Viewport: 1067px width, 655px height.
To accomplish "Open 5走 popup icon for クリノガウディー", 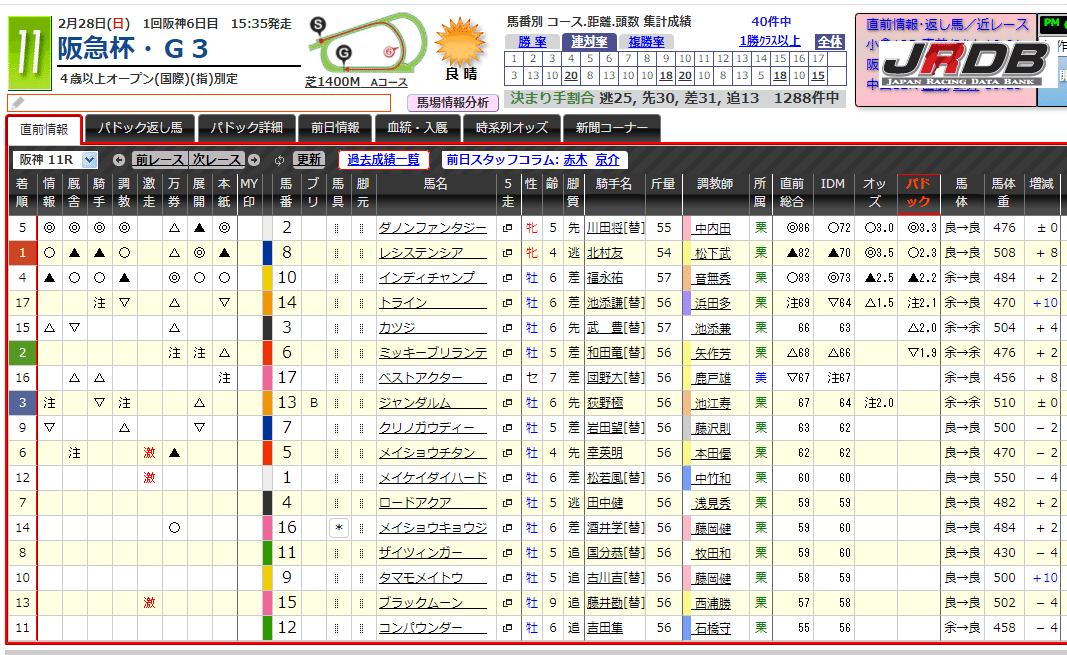I will tap(507, 429).
